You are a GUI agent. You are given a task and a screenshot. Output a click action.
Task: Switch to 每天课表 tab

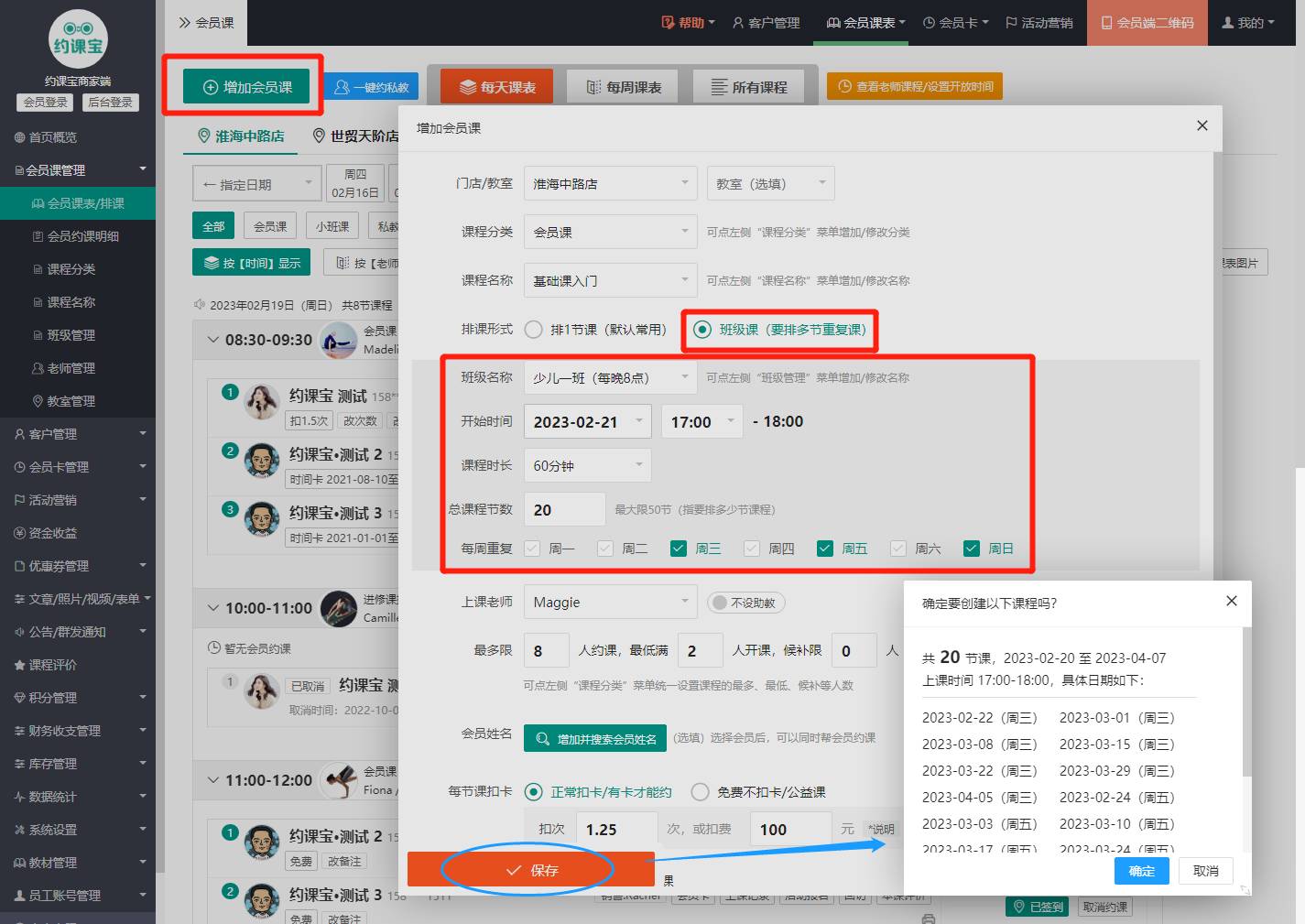click(497, 87)
